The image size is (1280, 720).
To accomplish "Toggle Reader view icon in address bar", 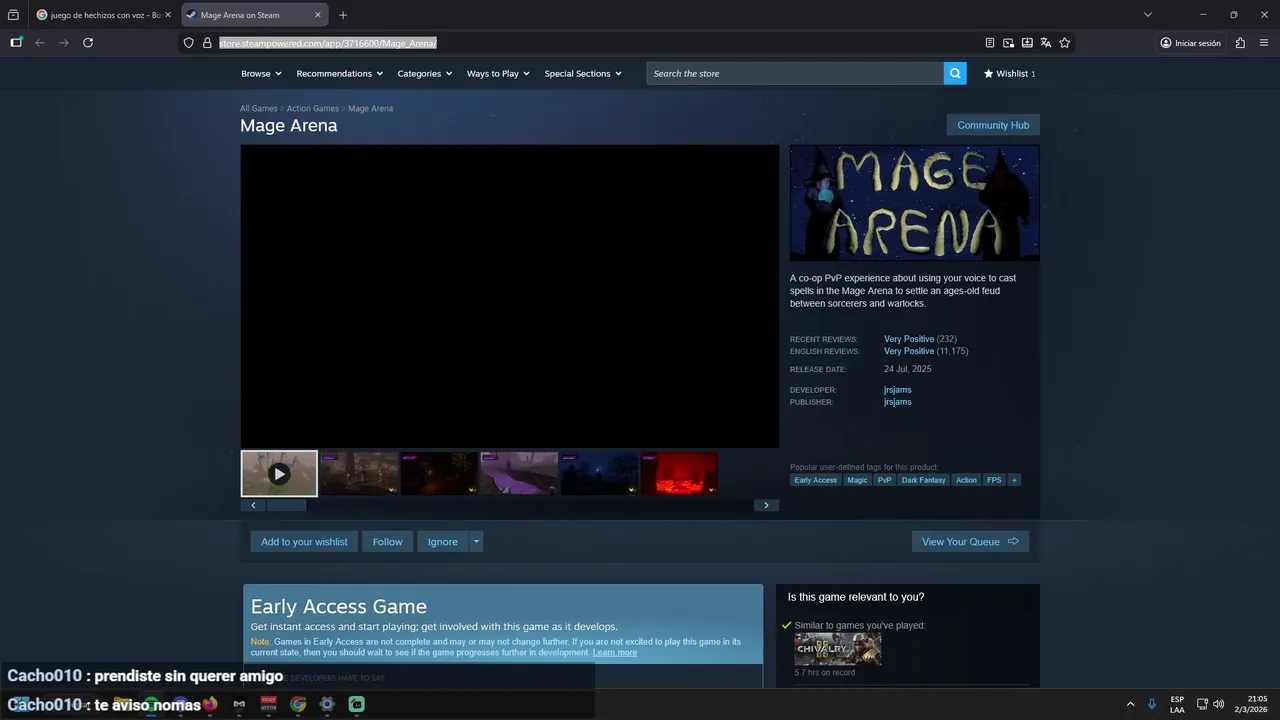I will 990,43.
